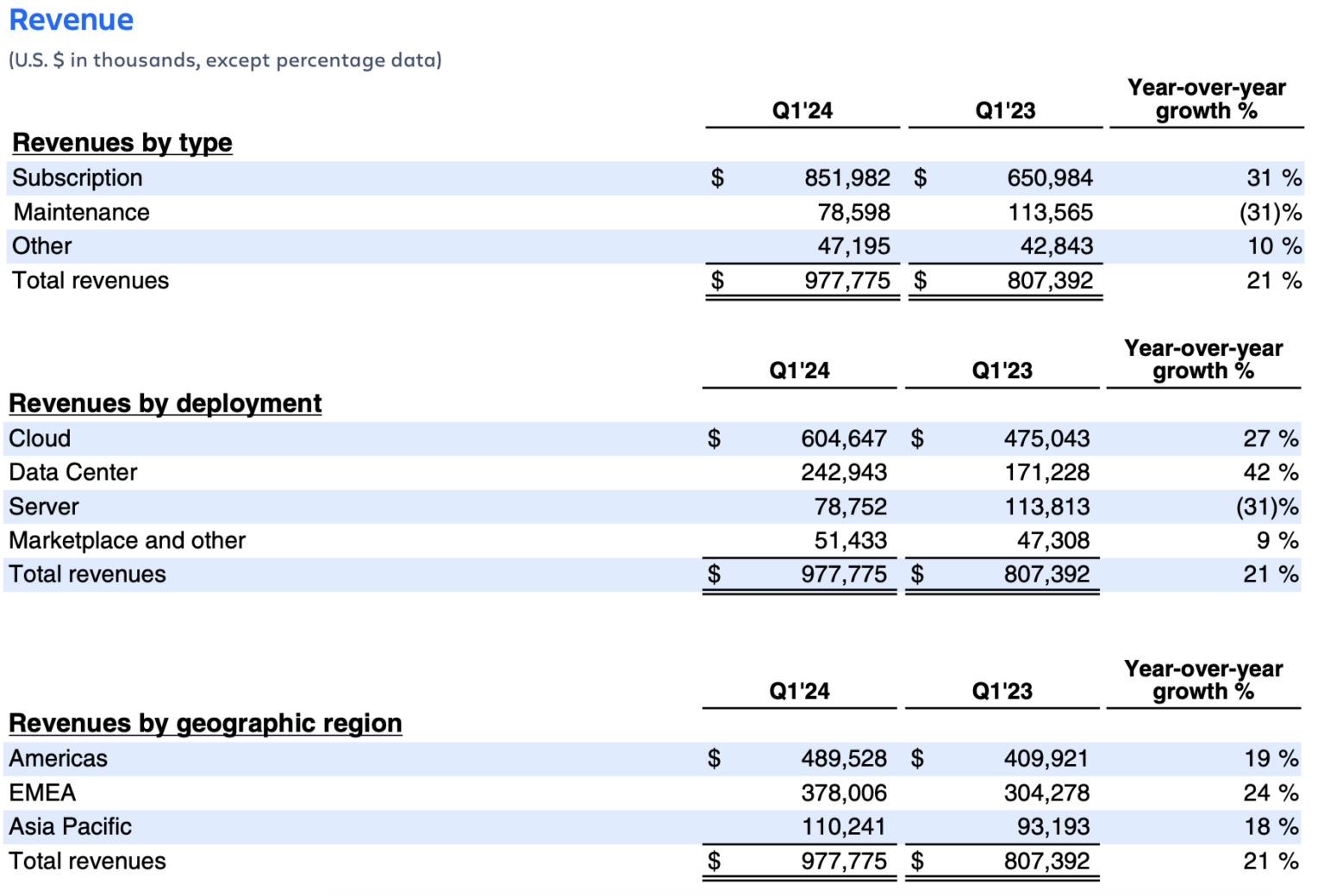Click the Revenues by deployment heading

(165, 402)
